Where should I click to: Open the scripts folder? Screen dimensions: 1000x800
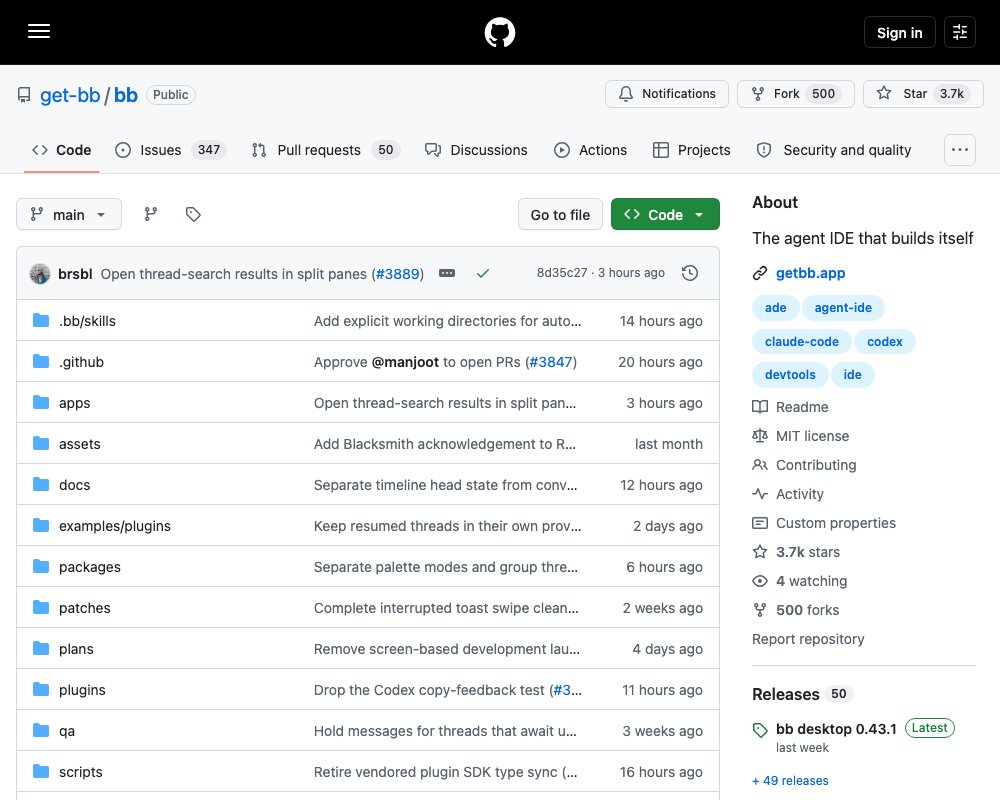click(x=81, y=772)
